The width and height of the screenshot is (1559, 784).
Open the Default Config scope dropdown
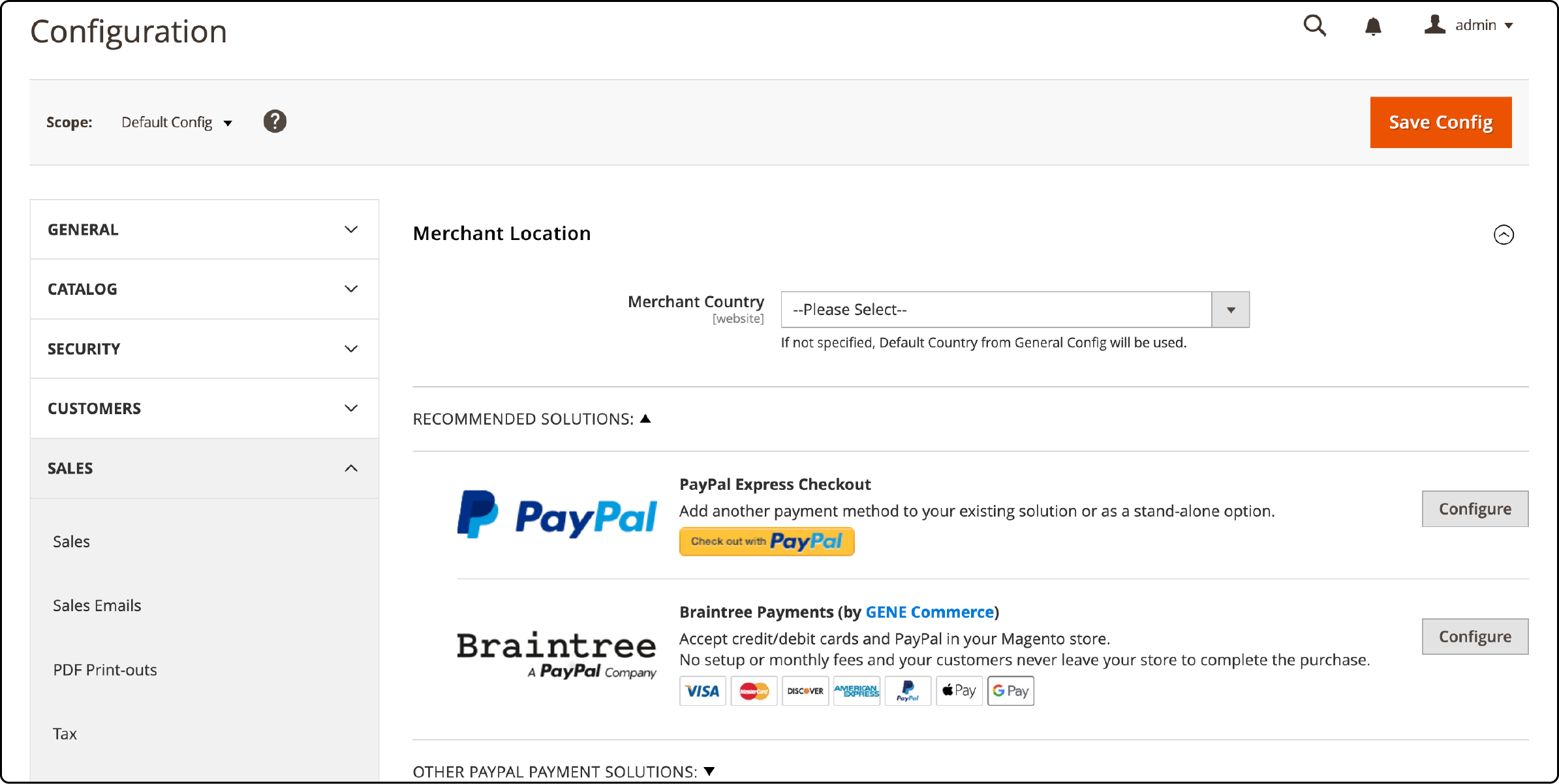click(176, 123)
